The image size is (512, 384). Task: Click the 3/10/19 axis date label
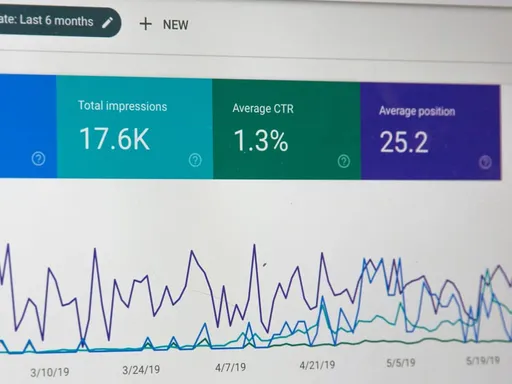[x=50, y=372]
